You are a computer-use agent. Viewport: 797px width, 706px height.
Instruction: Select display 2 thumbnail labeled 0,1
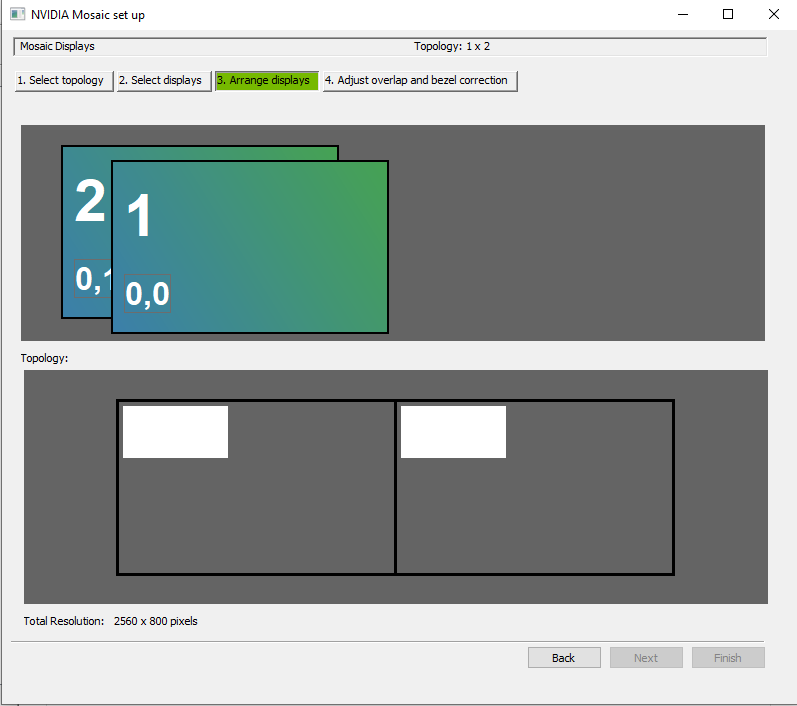[x=86, y=231]
